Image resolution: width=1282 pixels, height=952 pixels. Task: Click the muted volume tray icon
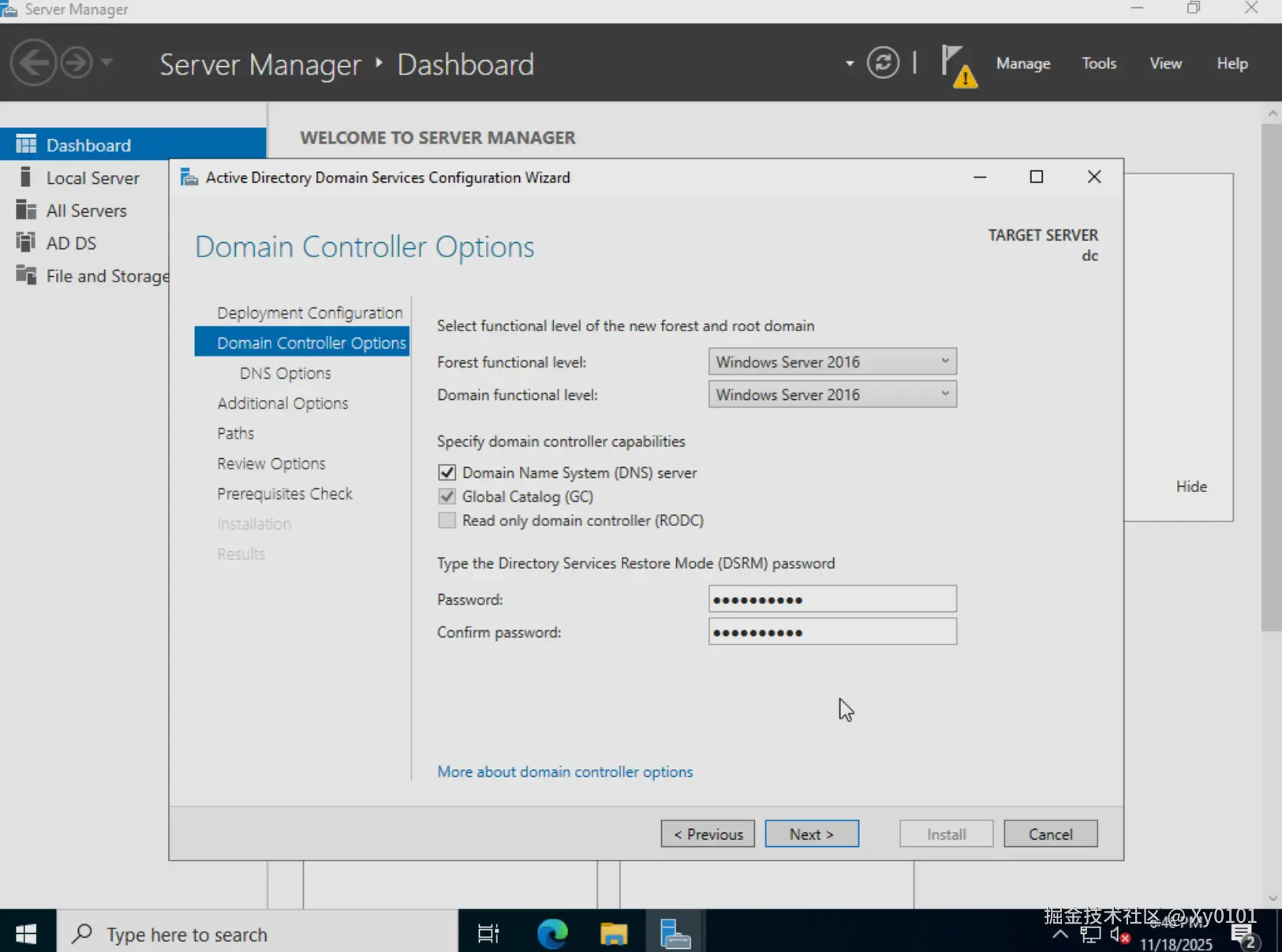tap(1119, 935)
